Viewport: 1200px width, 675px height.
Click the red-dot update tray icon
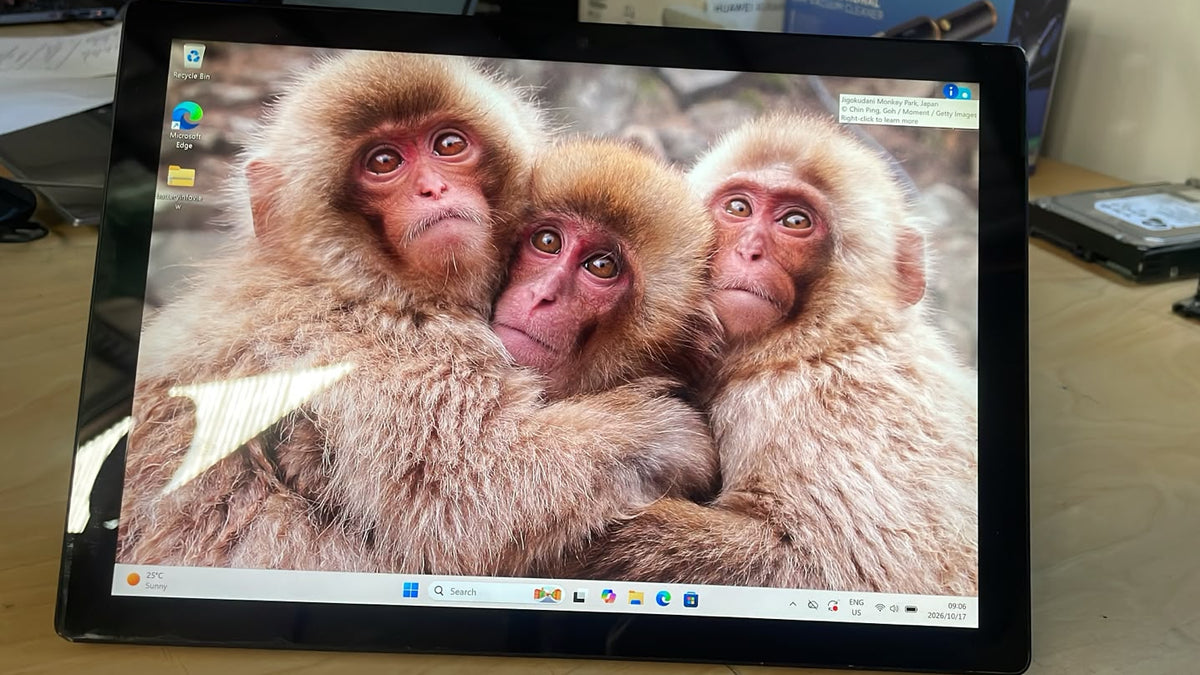(833, 606)
